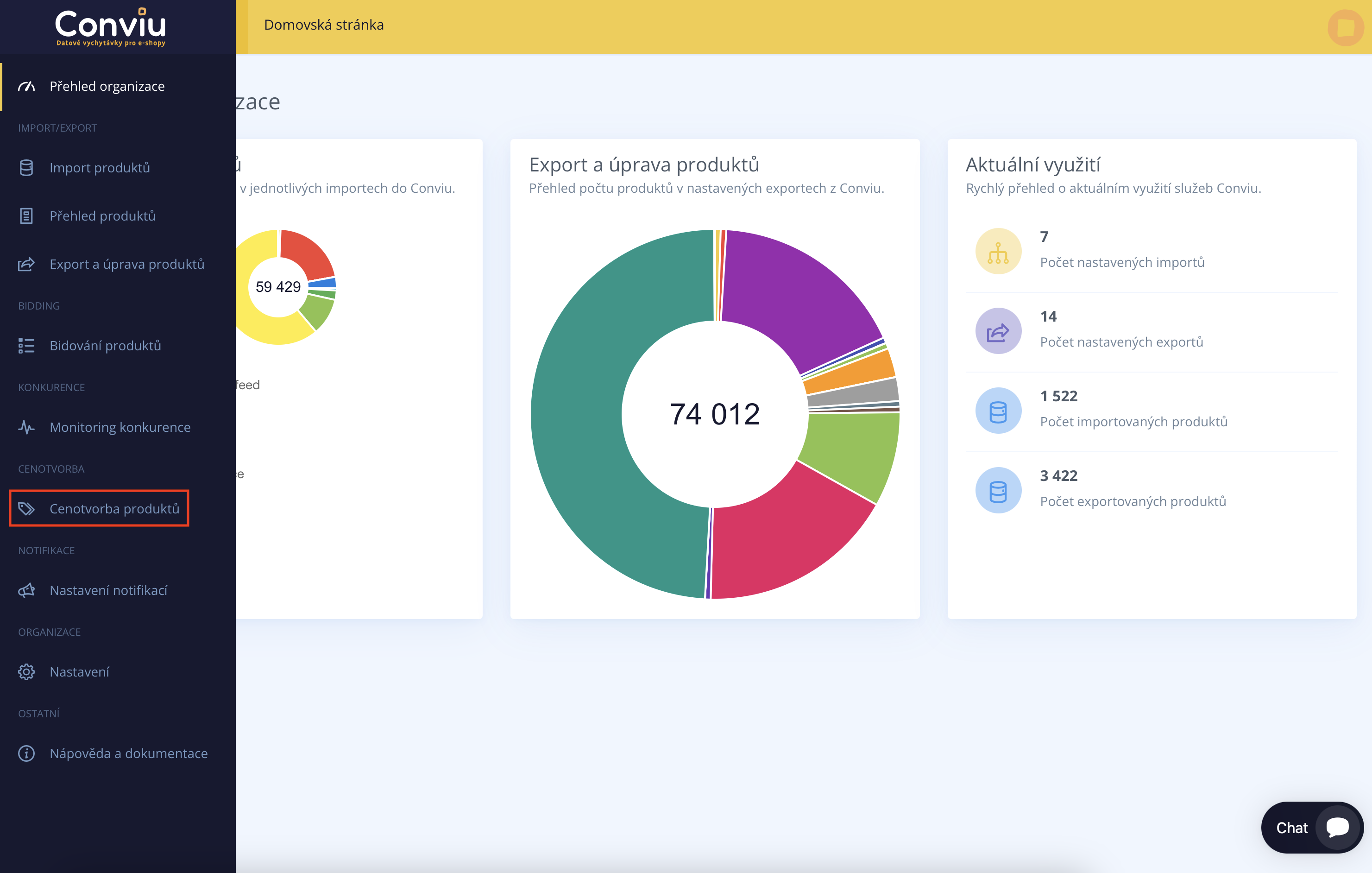Image resolution: width=1372 pixels, height=873 pixels.
Task: Click the user avatar in top bar
Action: coord(1345,27)
